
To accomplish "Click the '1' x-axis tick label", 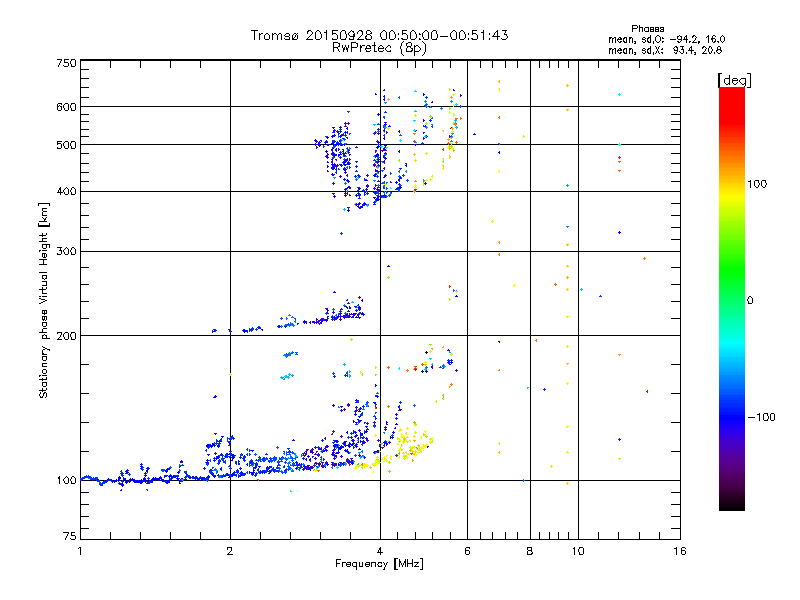I will point(80,551).
